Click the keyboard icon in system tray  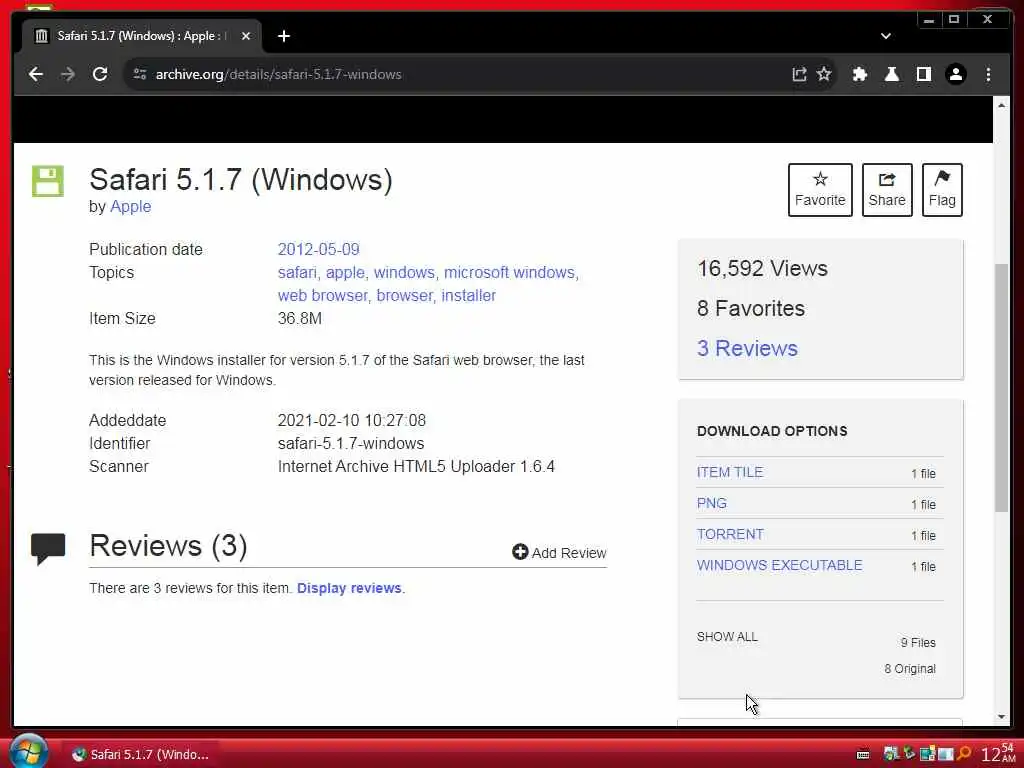[863, 755]
